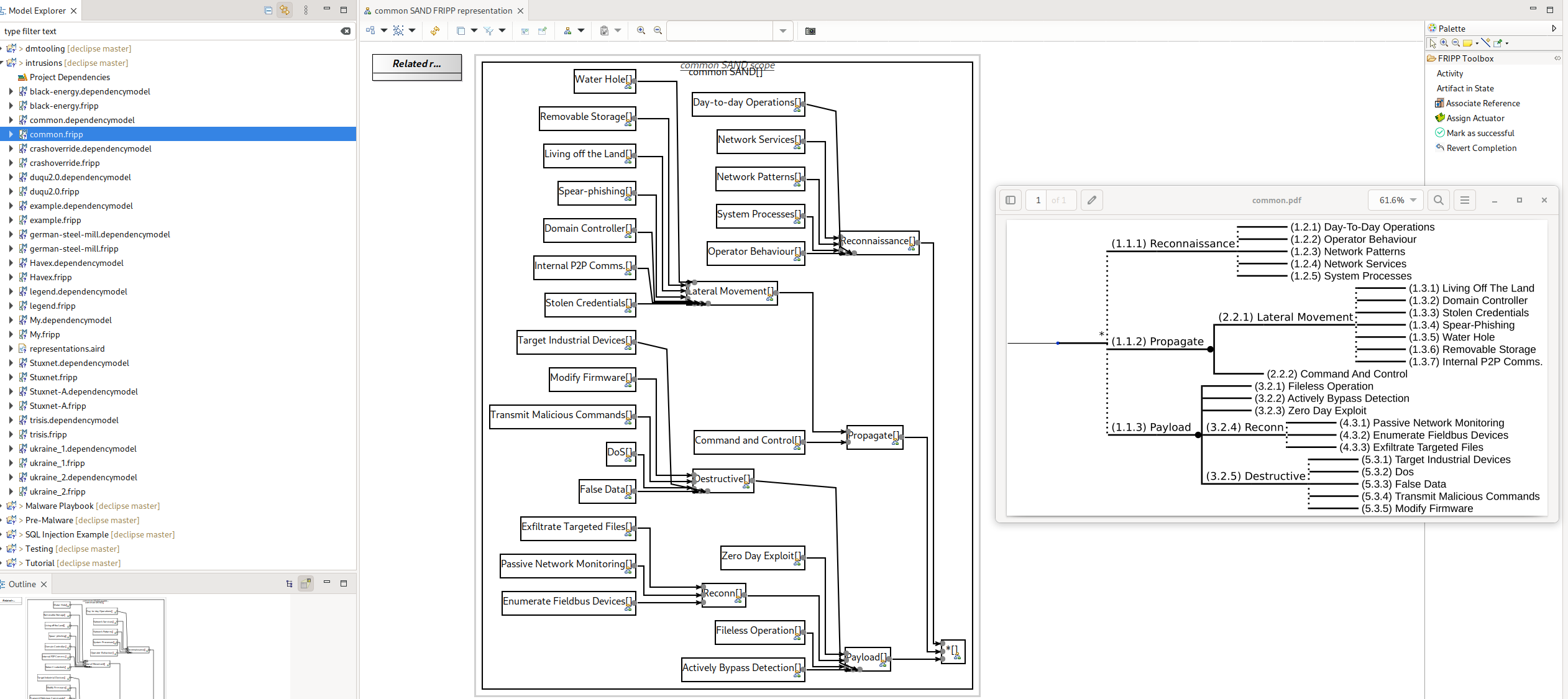The image size is (1568, 699).
Task: Close the Model Explorer tab
Action: pos(73,11)
